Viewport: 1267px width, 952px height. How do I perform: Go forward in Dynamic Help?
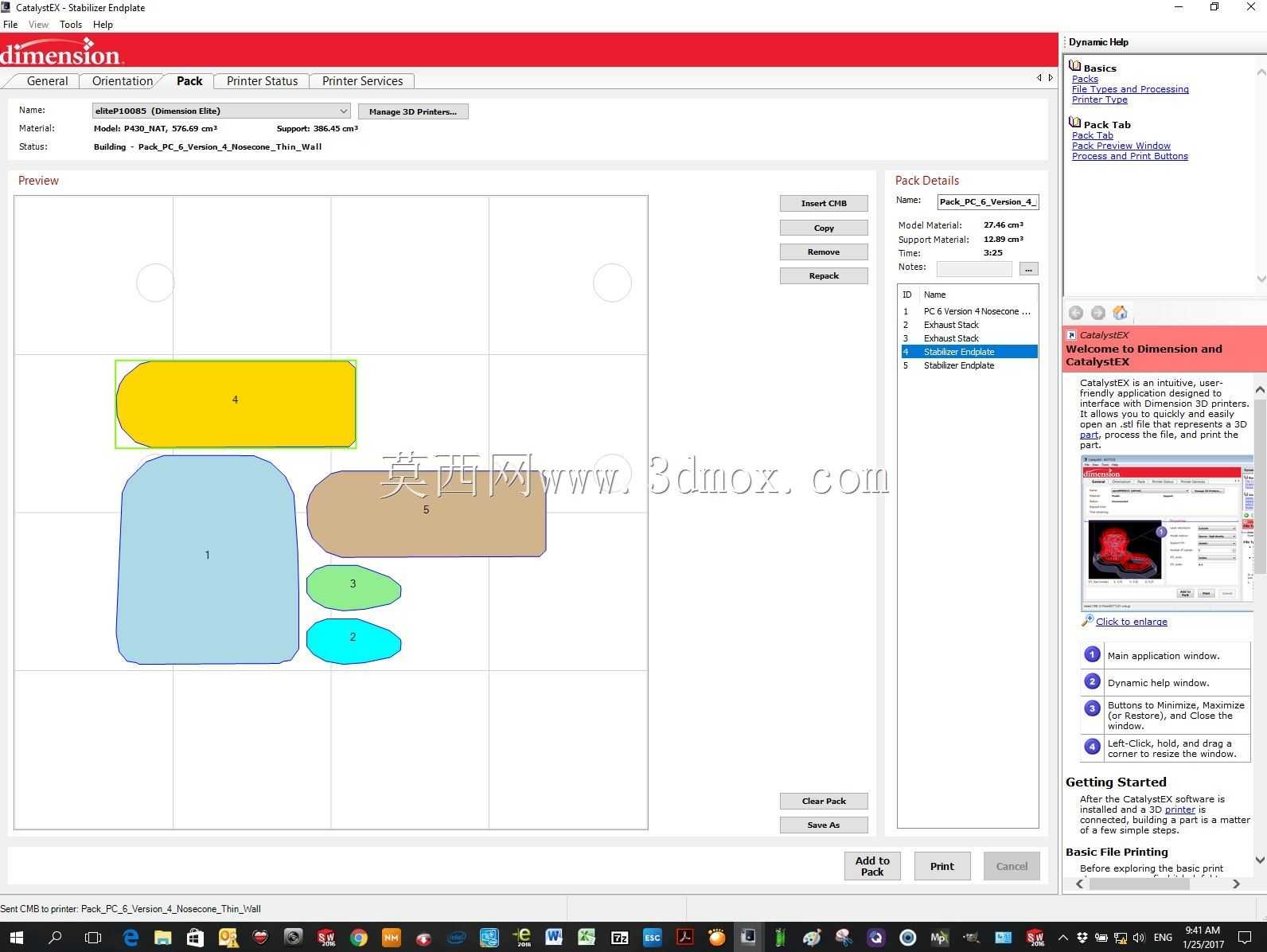[x=1098, y=313]
